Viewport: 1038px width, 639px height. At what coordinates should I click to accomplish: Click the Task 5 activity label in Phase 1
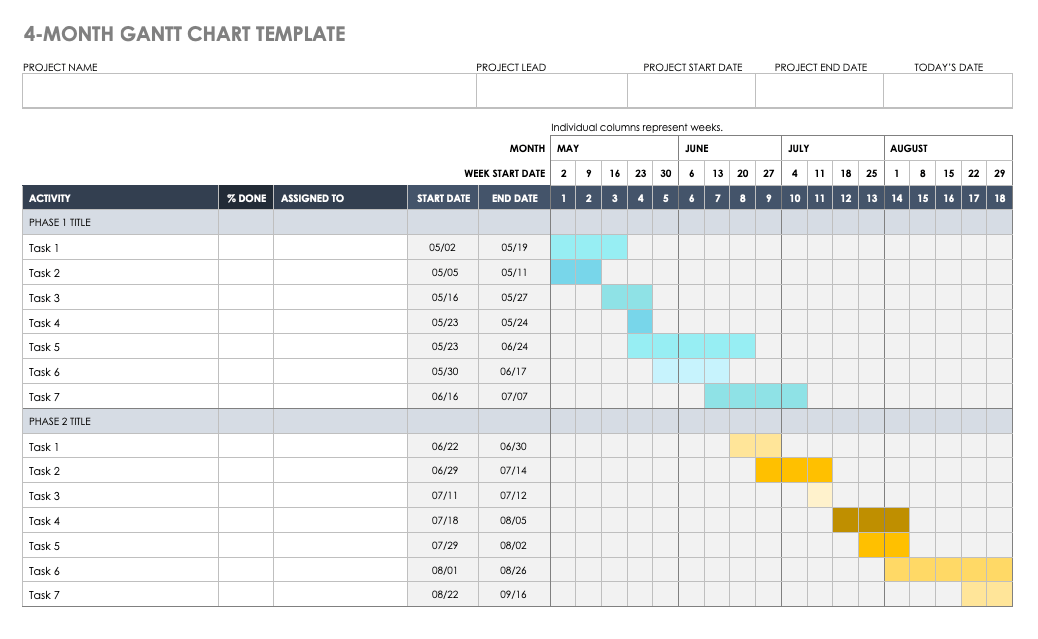(44, 346)
